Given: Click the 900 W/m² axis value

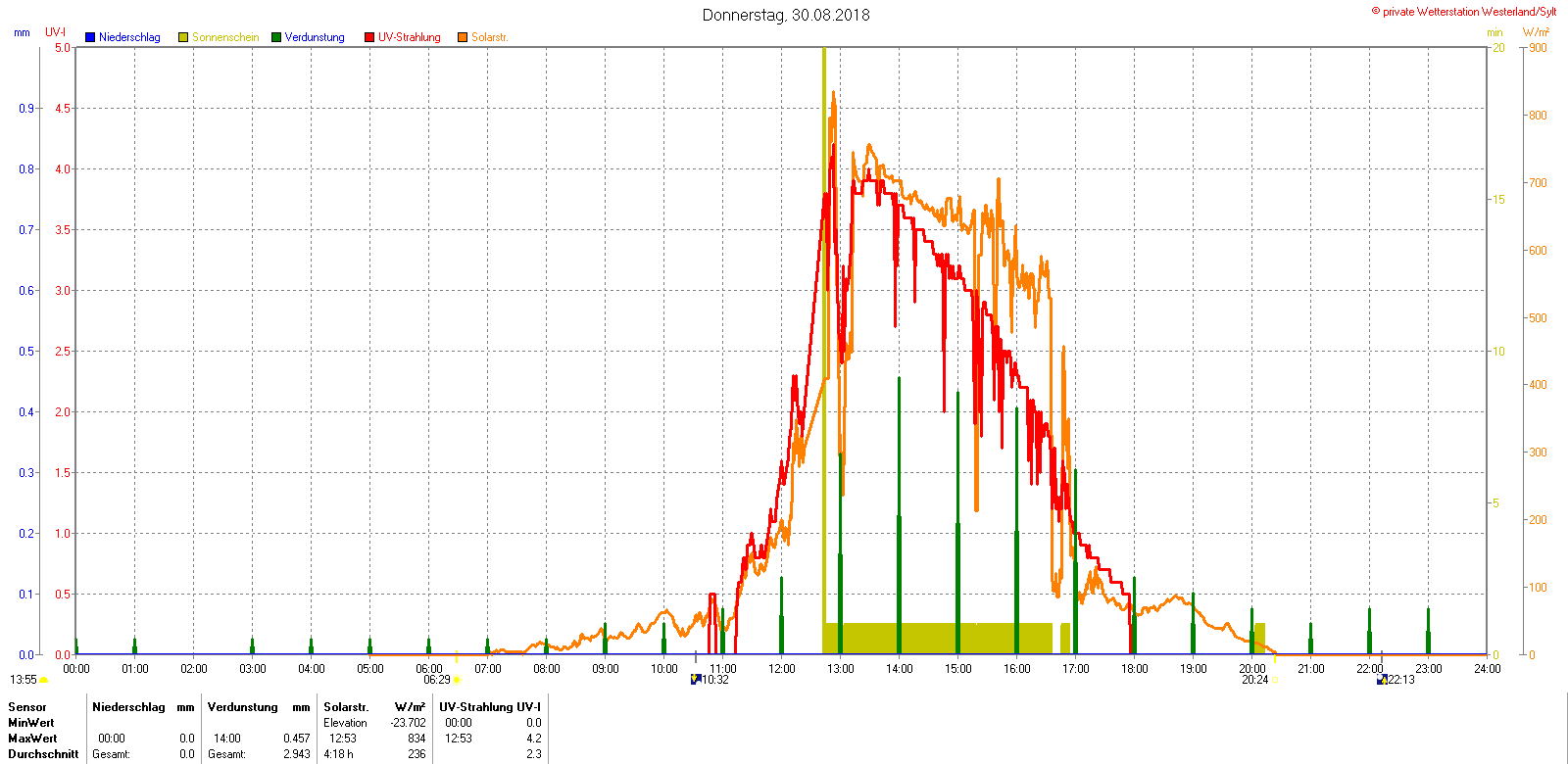Looking at the screenshot, I should [x=1539, y=48].
